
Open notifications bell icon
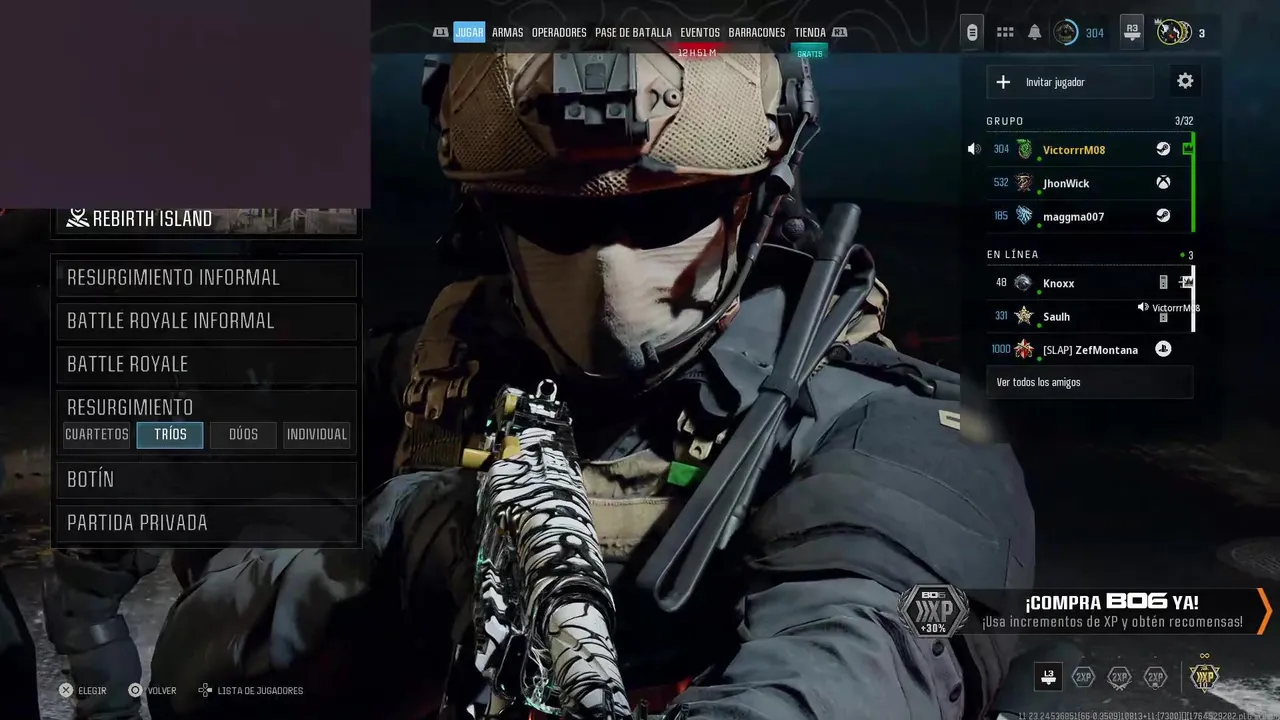click(1035, 33)
